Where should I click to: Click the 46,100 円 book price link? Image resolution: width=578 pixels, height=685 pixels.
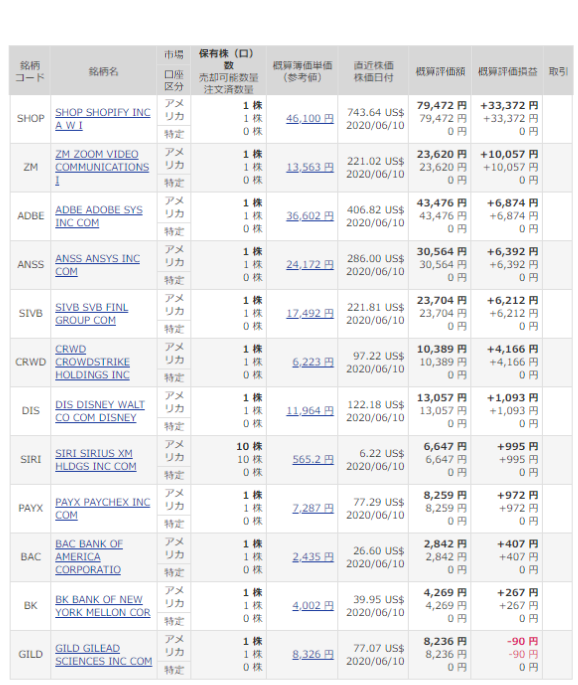tap(310, 119)
